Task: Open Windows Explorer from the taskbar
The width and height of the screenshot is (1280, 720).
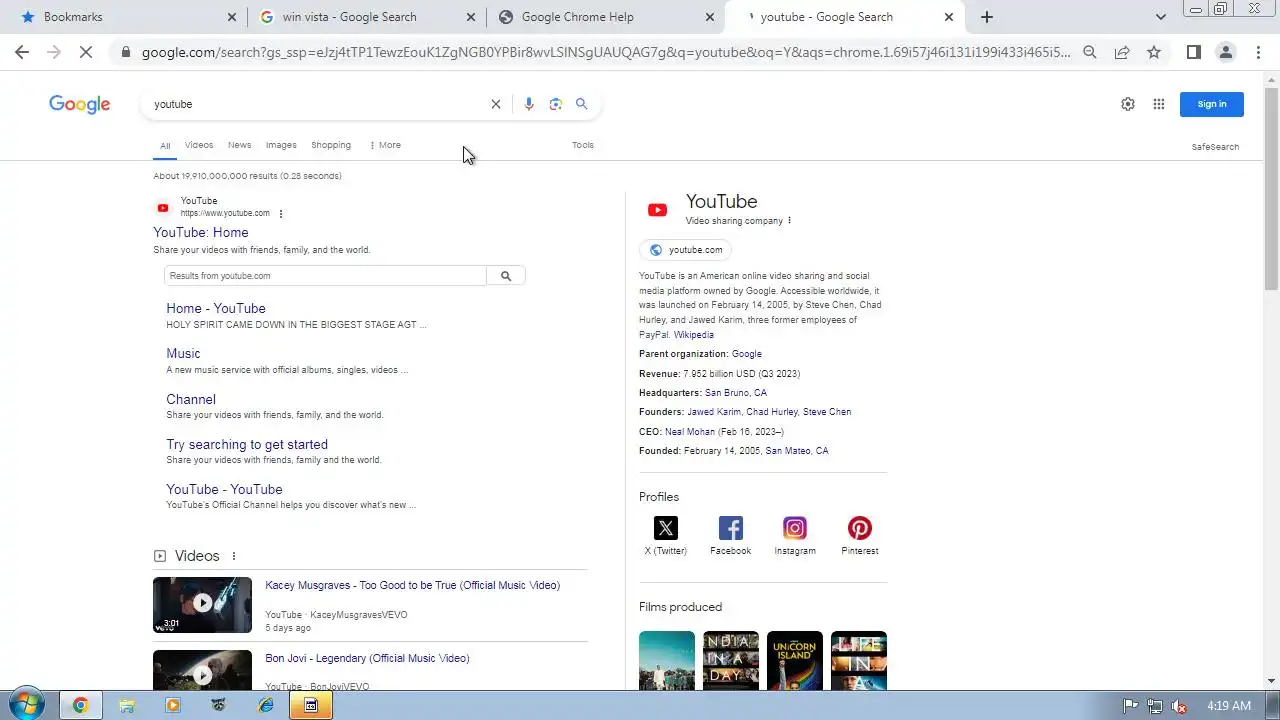Action: click(x=127, y=705)
